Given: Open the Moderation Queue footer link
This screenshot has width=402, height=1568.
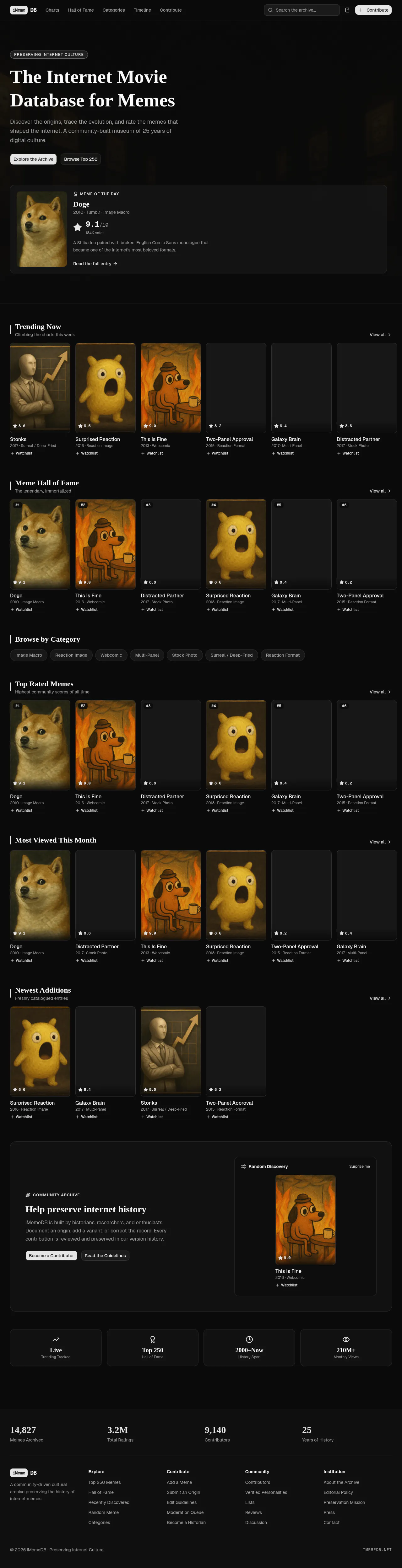Looking at the screenshot, I should [185, 1513].
